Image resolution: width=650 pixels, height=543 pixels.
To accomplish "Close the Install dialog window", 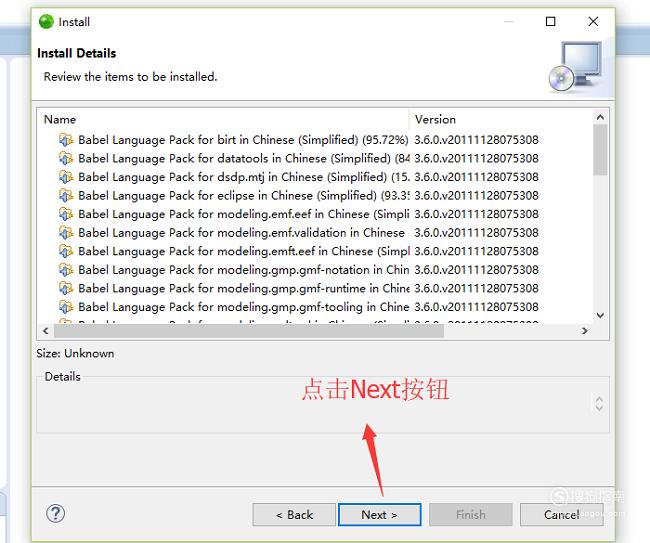I will click(x=593, y=21).
